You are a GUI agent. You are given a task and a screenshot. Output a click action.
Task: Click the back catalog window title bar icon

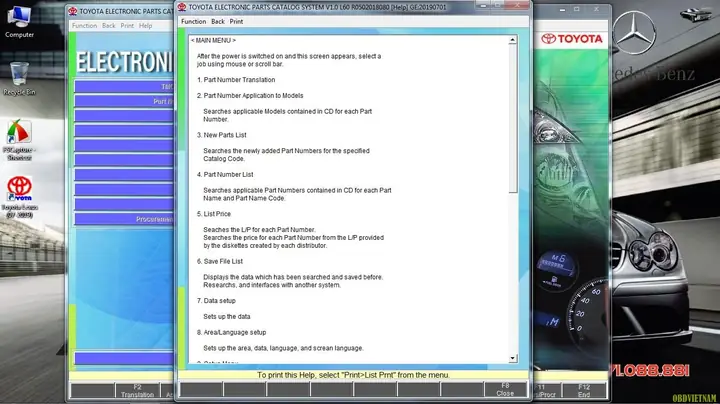click(73, 11)
